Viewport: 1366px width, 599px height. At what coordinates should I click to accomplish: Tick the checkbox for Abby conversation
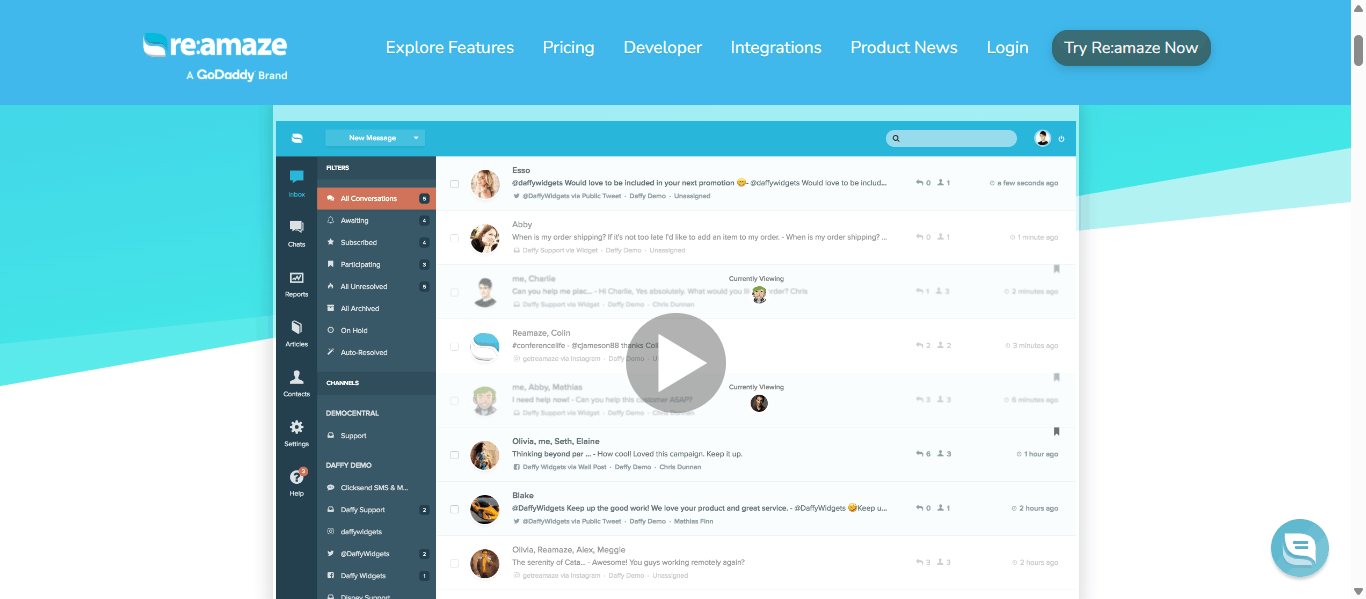click(x=454, y=238)
